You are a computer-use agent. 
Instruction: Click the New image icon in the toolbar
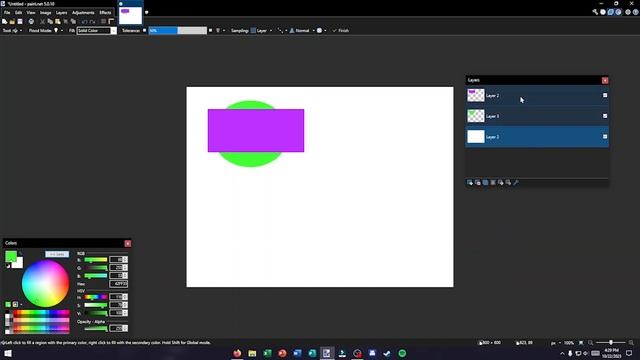(4, 21)
